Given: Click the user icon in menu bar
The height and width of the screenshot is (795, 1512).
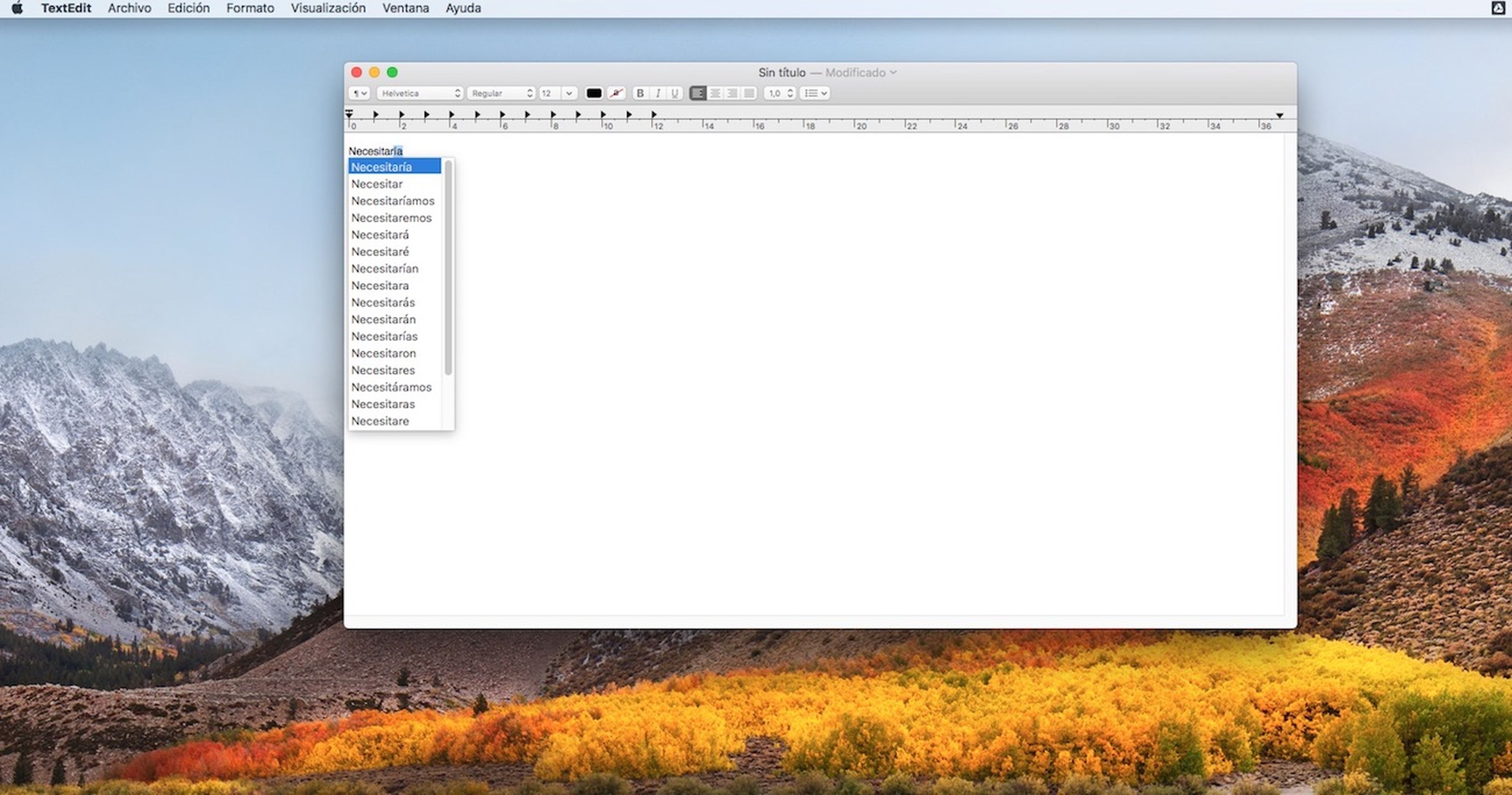Looking at the screenshot, I should pos(1498,8).
